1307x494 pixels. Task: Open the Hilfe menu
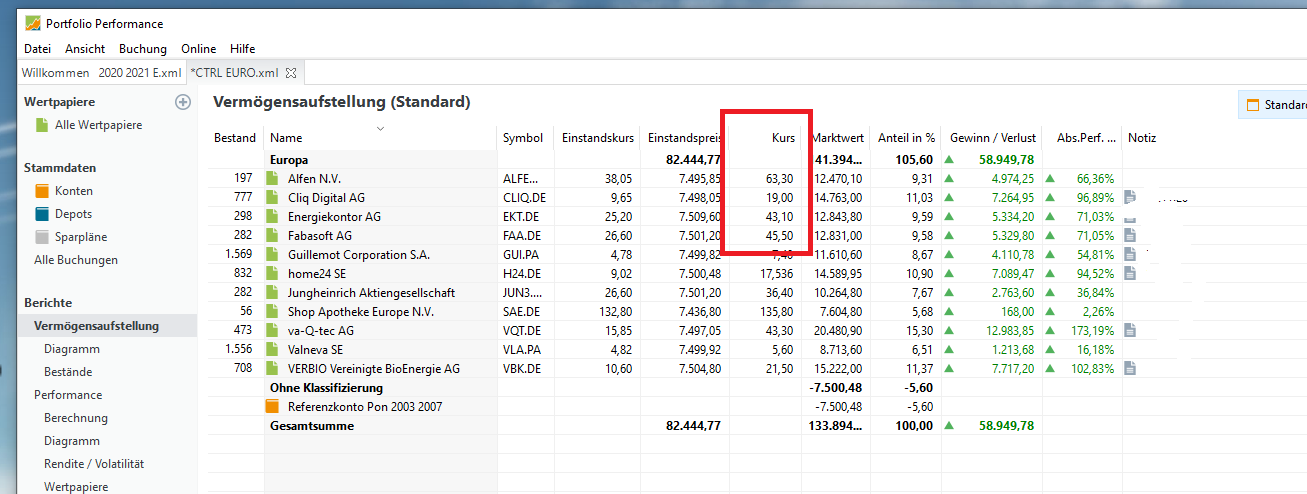tap(242, 49)
